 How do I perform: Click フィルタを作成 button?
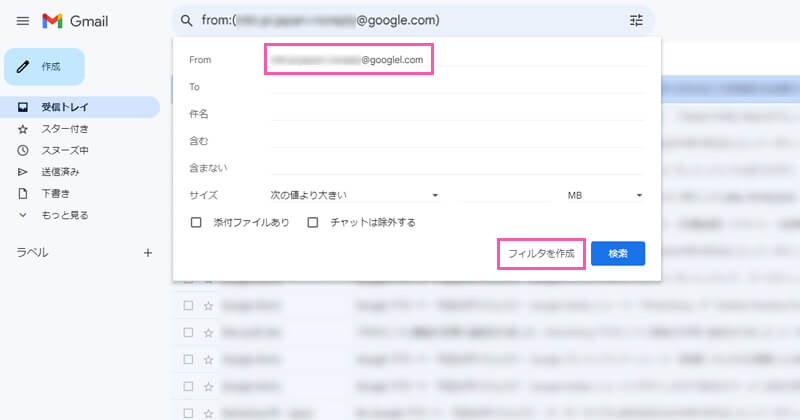click(541, 254)
